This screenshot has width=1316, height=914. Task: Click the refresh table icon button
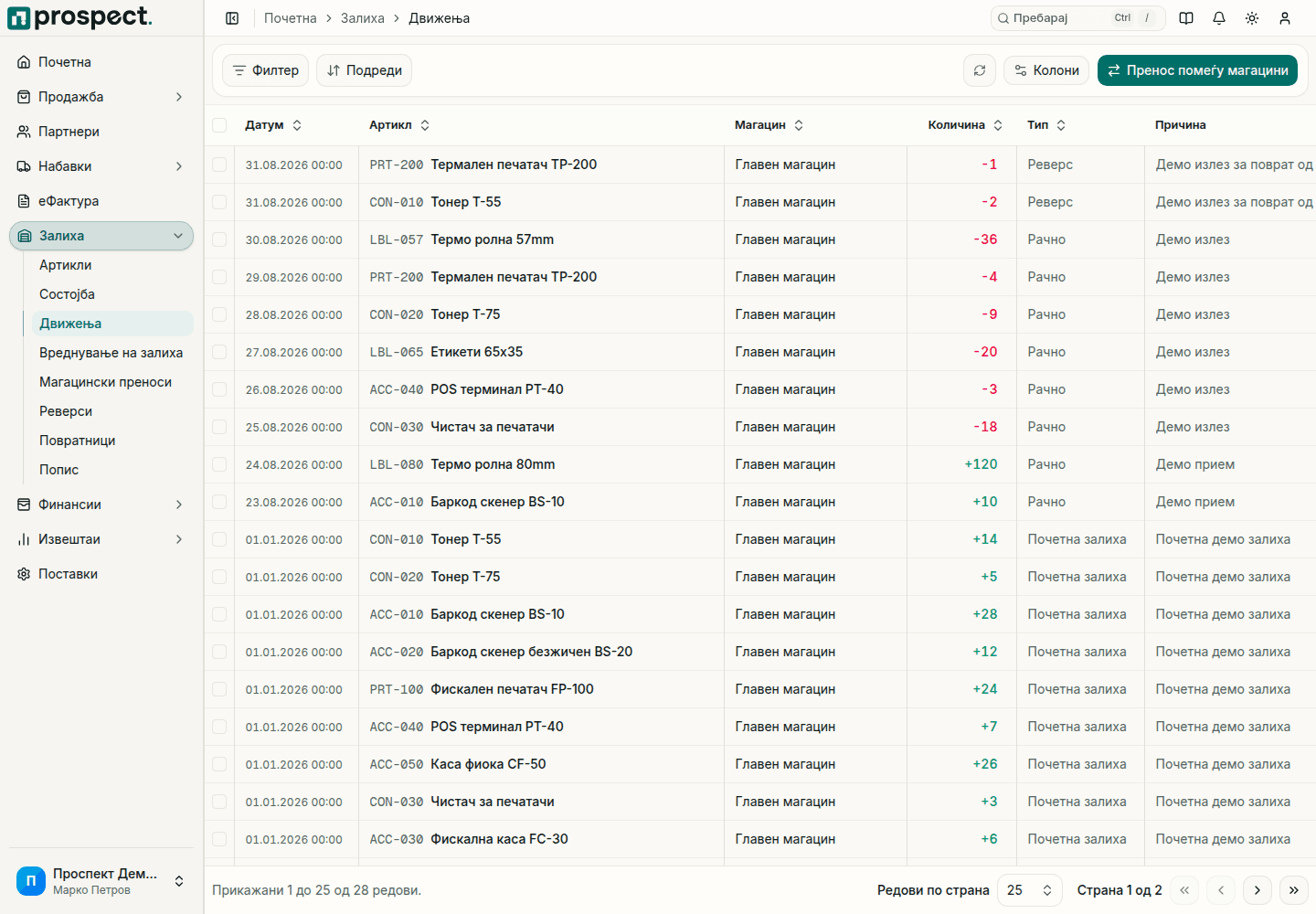(x=980, y=70)
